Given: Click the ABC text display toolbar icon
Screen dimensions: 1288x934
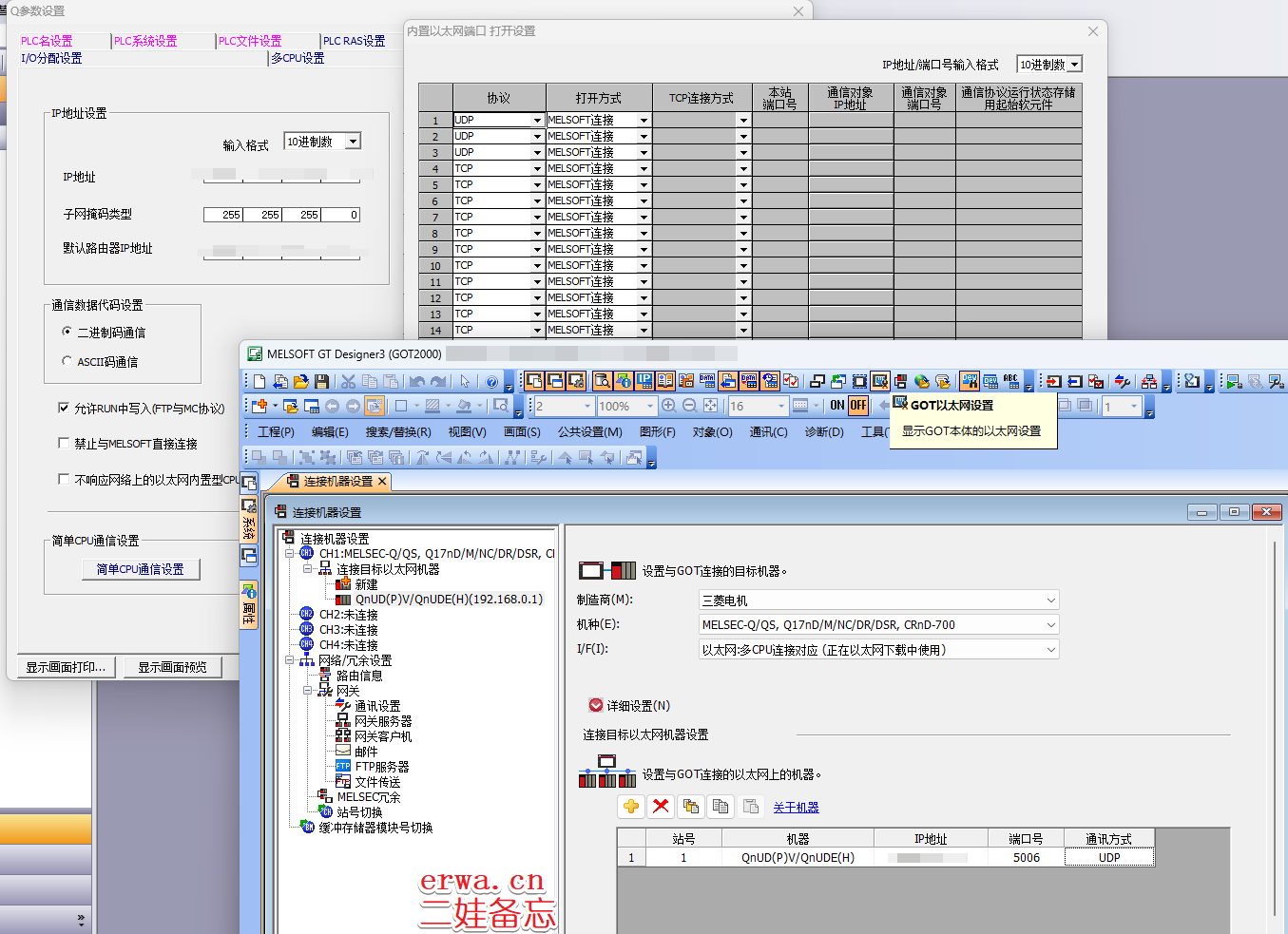Looking at the screenshot, I should pos(1010,381).
